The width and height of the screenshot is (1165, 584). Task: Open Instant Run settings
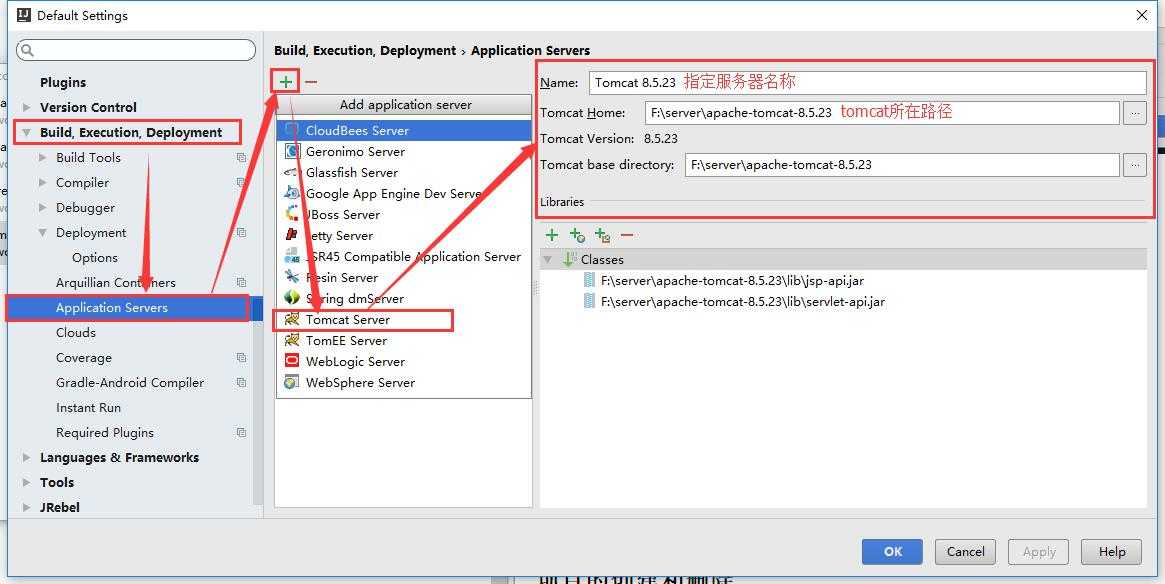pyautogui.click(x=88, y=408)
